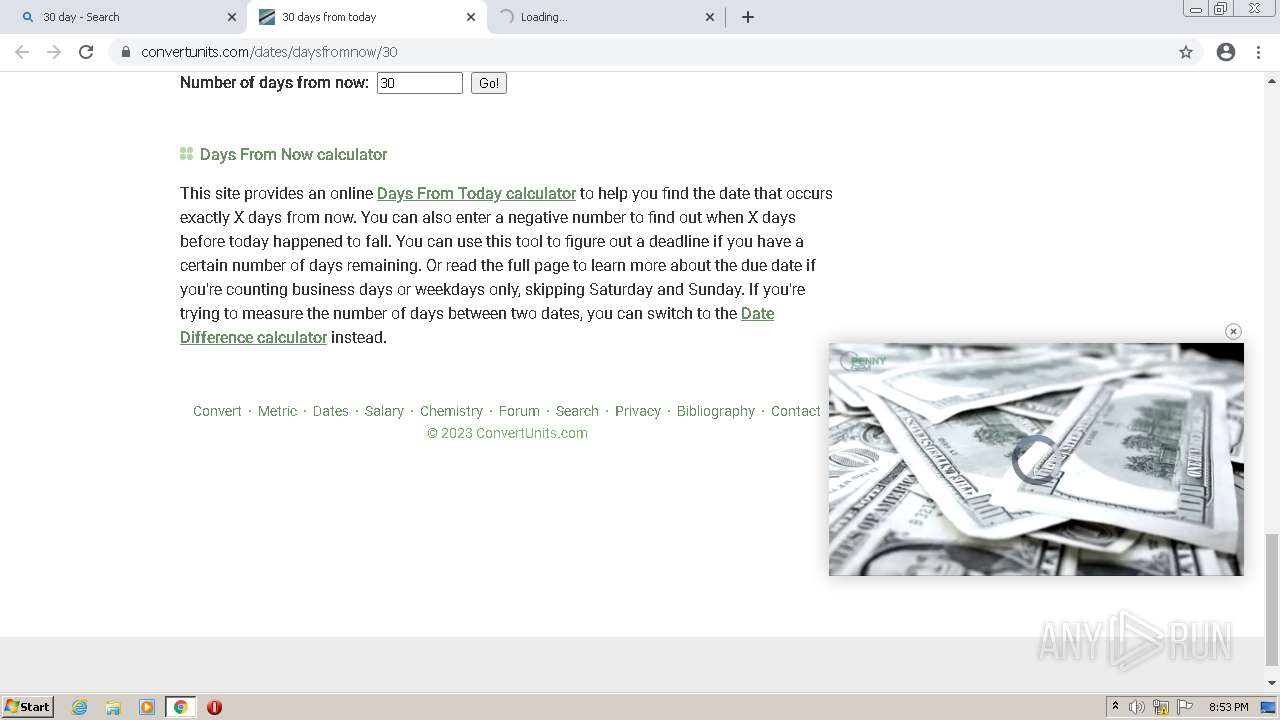The image size is (1280, 720).
Task: Open the network tray icon
Action: [x=1161, y=707]
